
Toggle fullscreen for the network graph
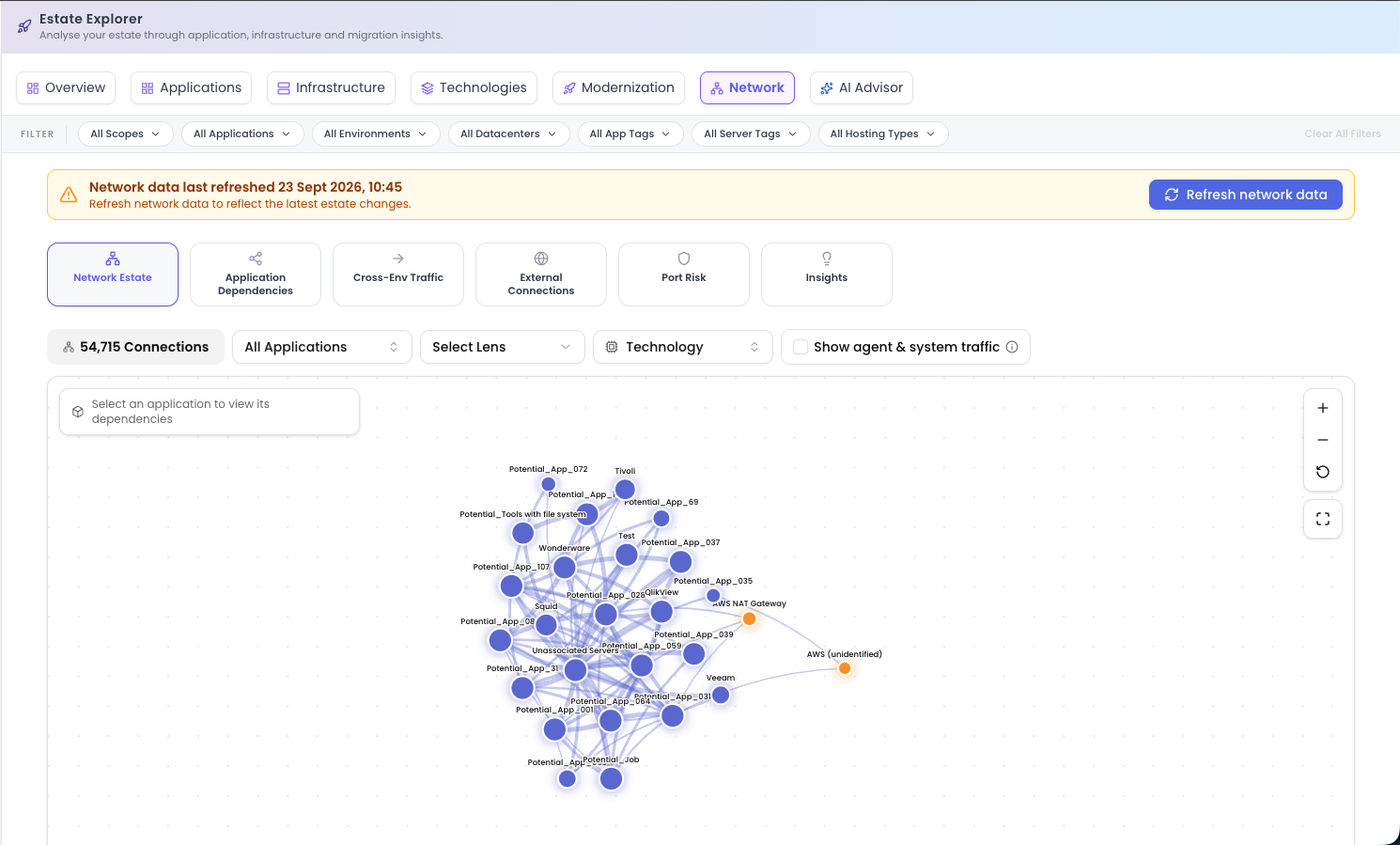pos(1323,519)
